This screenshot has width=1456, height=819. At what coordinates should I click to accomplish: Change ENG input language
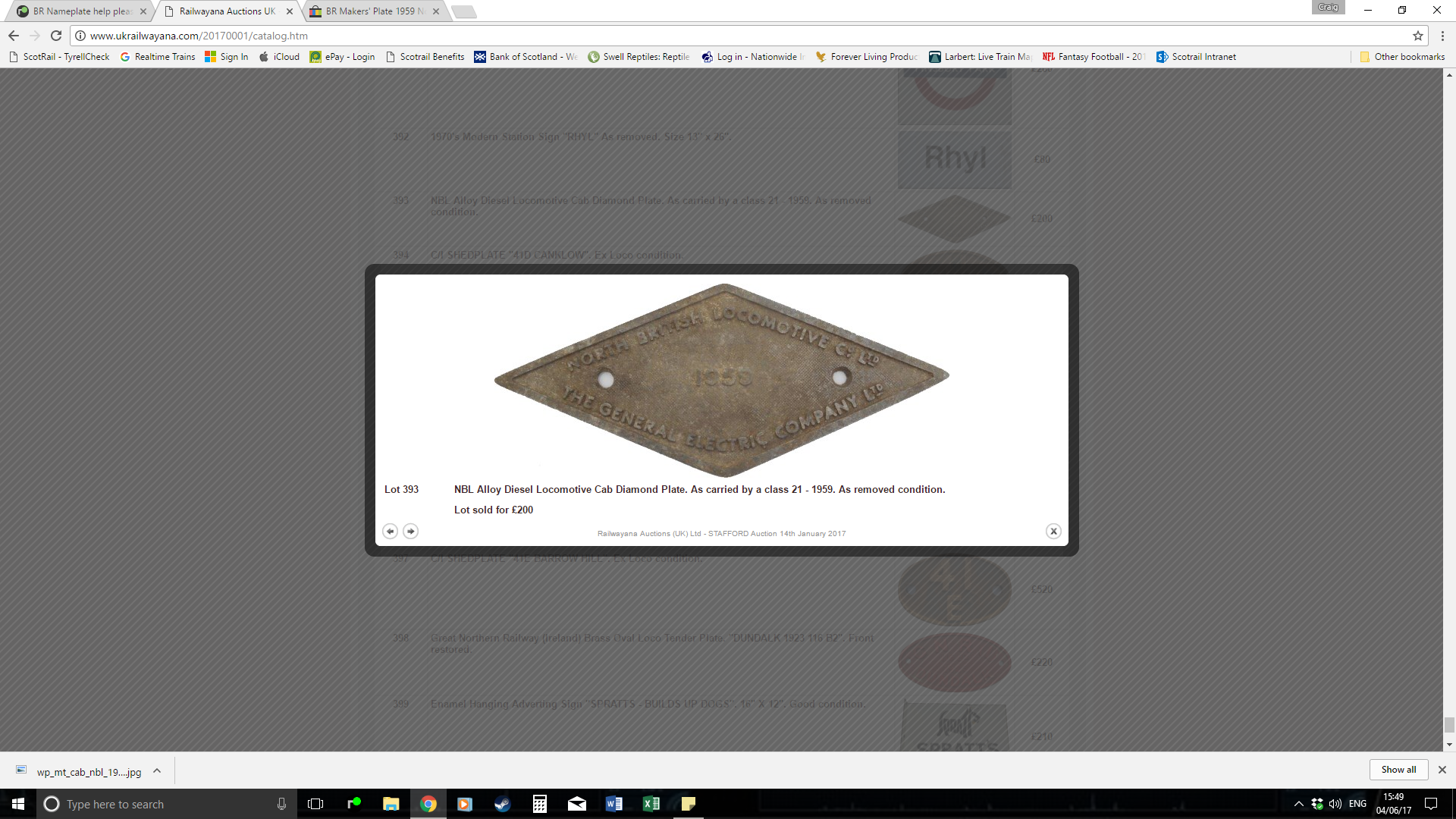pos(1357,804)
